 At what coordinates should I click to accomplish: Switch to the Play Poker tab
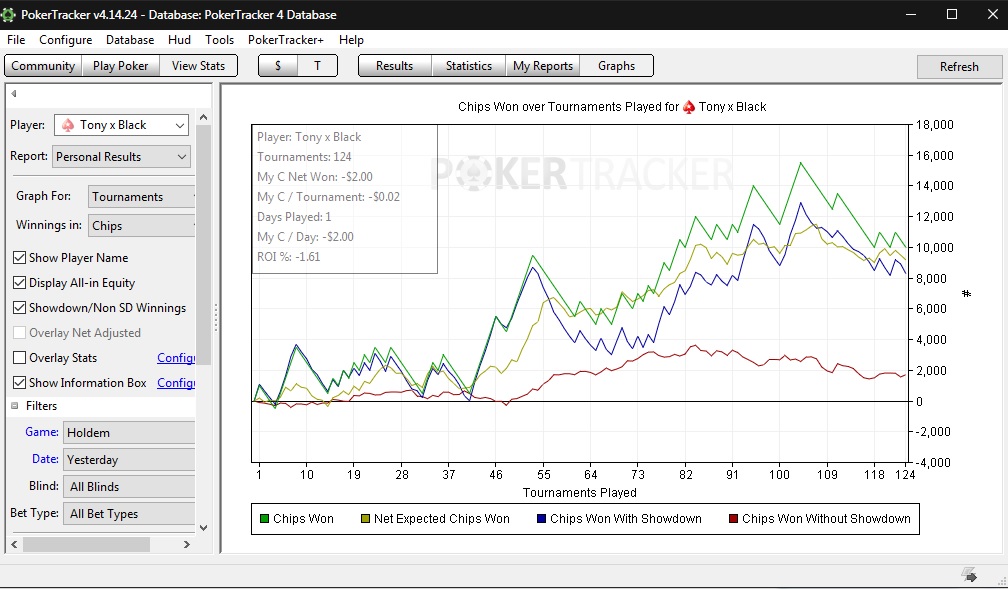click(x=120, y=66)
